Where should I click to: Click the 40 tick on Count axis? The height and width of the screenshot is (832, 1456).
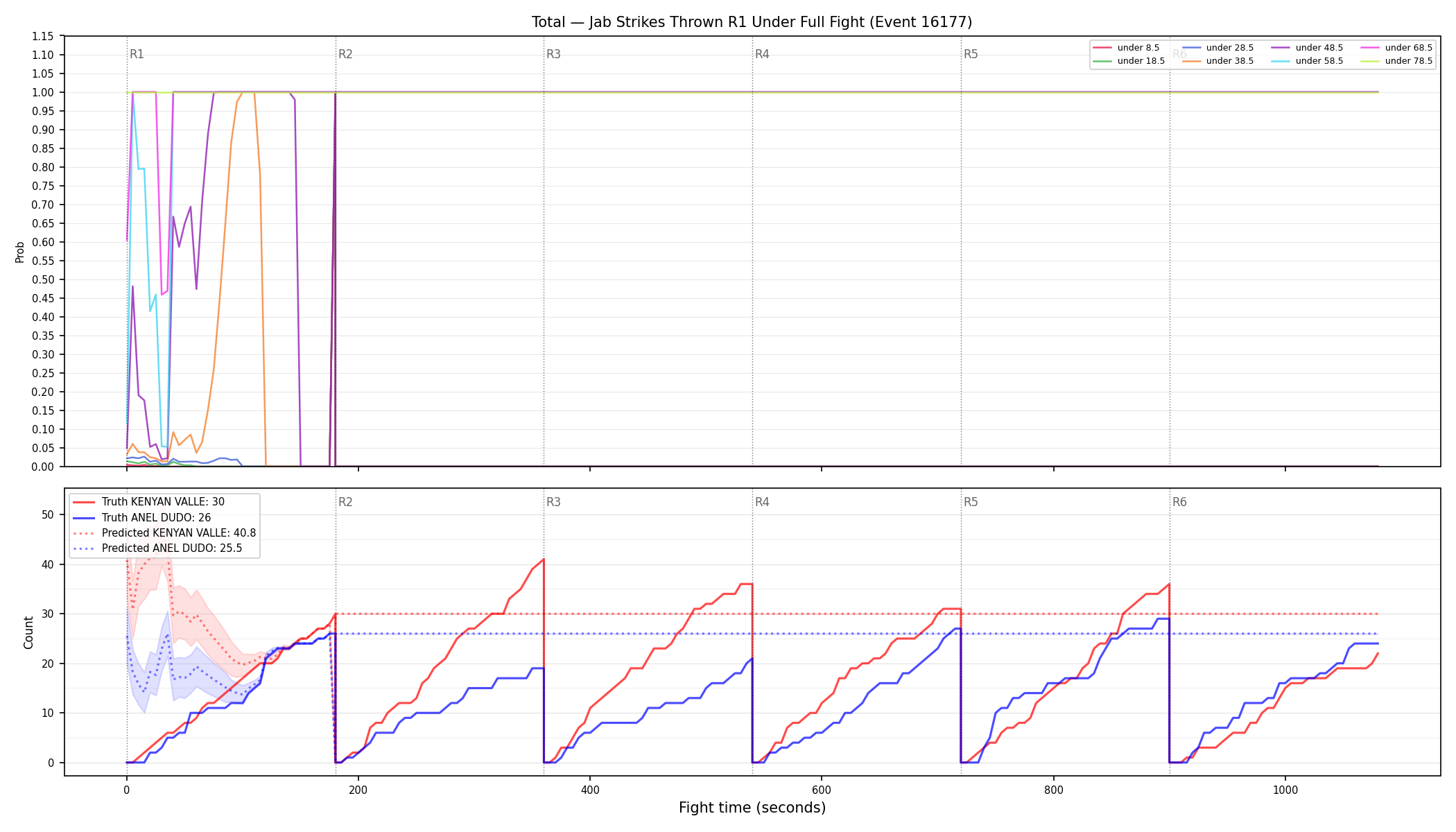click(x=48, y=564)
